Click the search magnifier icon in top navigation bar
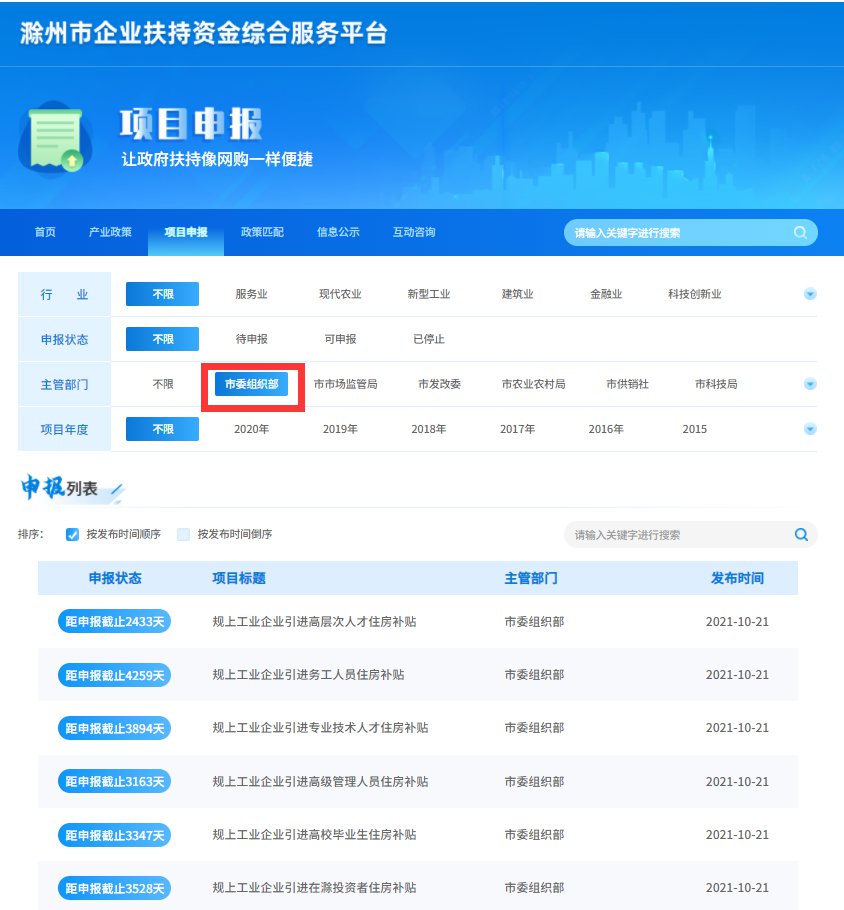Screen dimensions: 844x910 800,232
